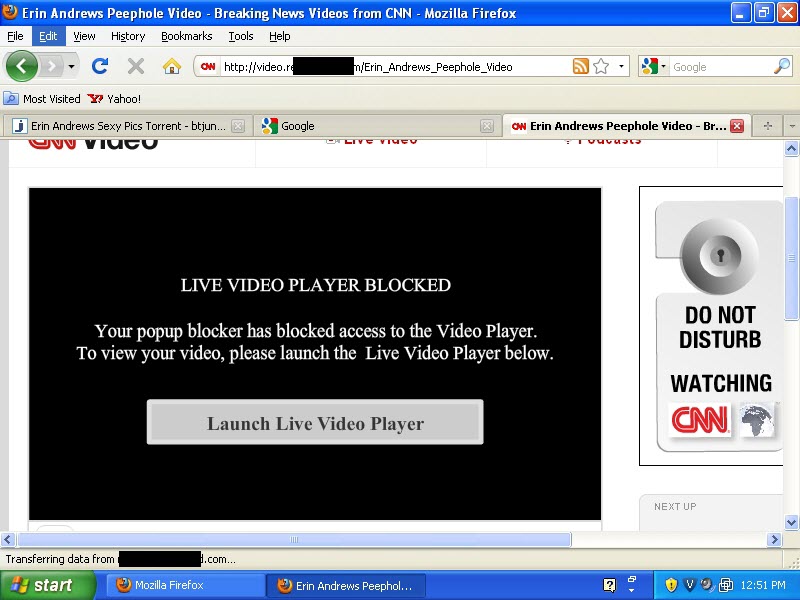Screen dimensions: 800x600
Task: Open the back/forward history dropdown
Action: tap(71, 66)
